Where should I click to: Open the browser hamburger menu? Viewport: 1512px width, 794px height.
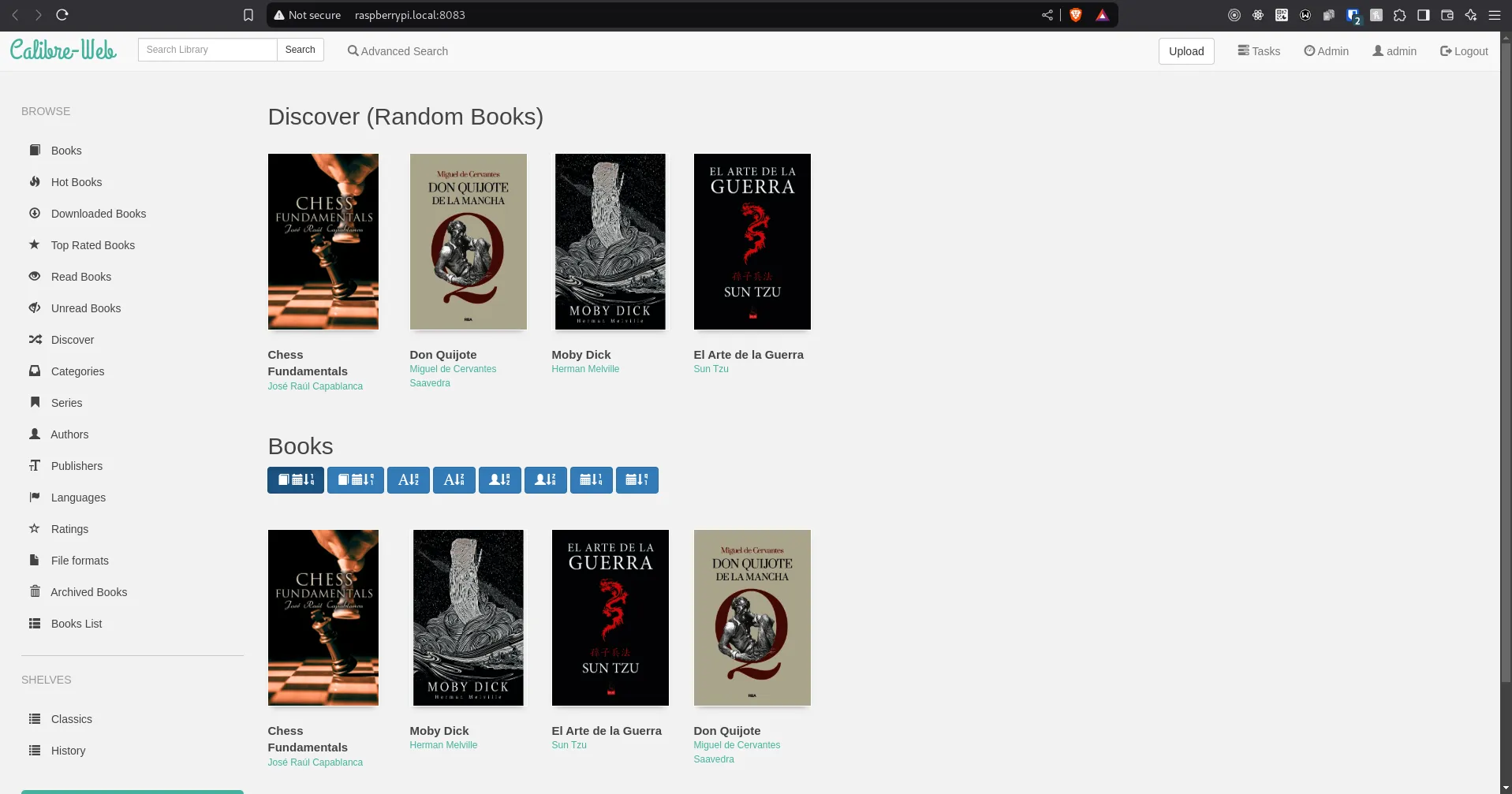1495,15
